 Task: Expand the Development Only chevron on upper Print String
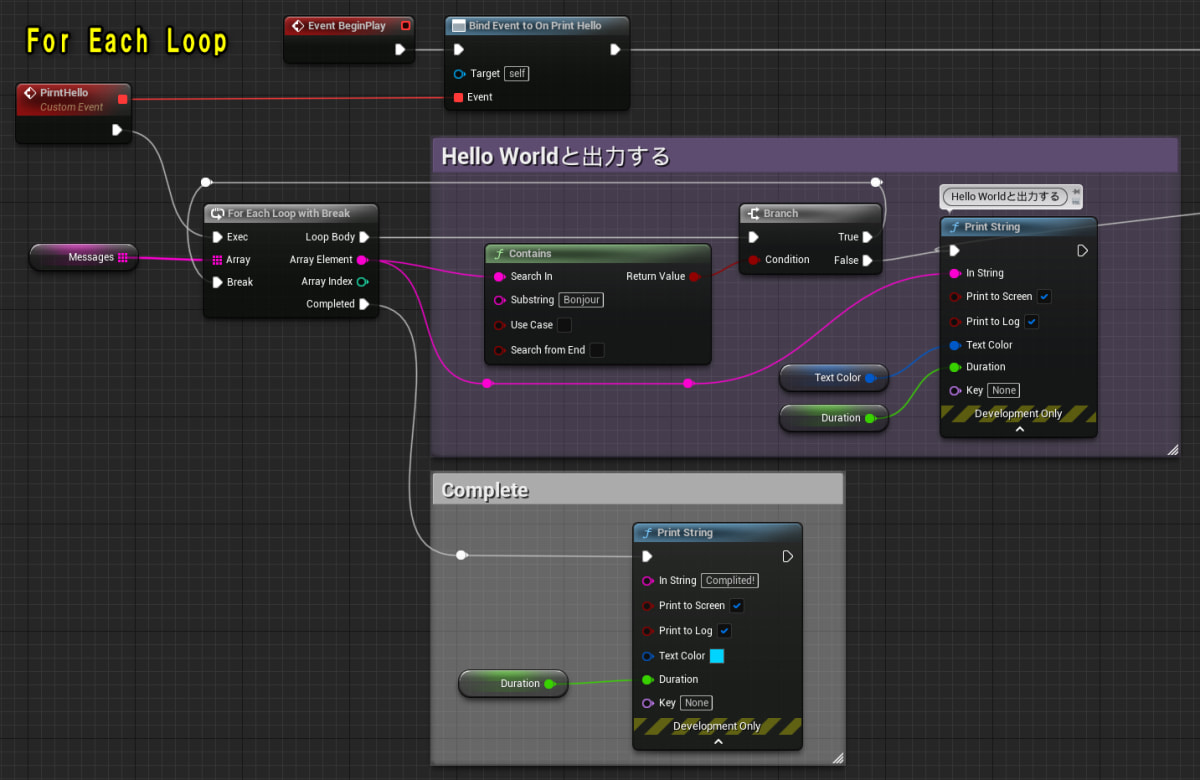(x=1018, y=427)
